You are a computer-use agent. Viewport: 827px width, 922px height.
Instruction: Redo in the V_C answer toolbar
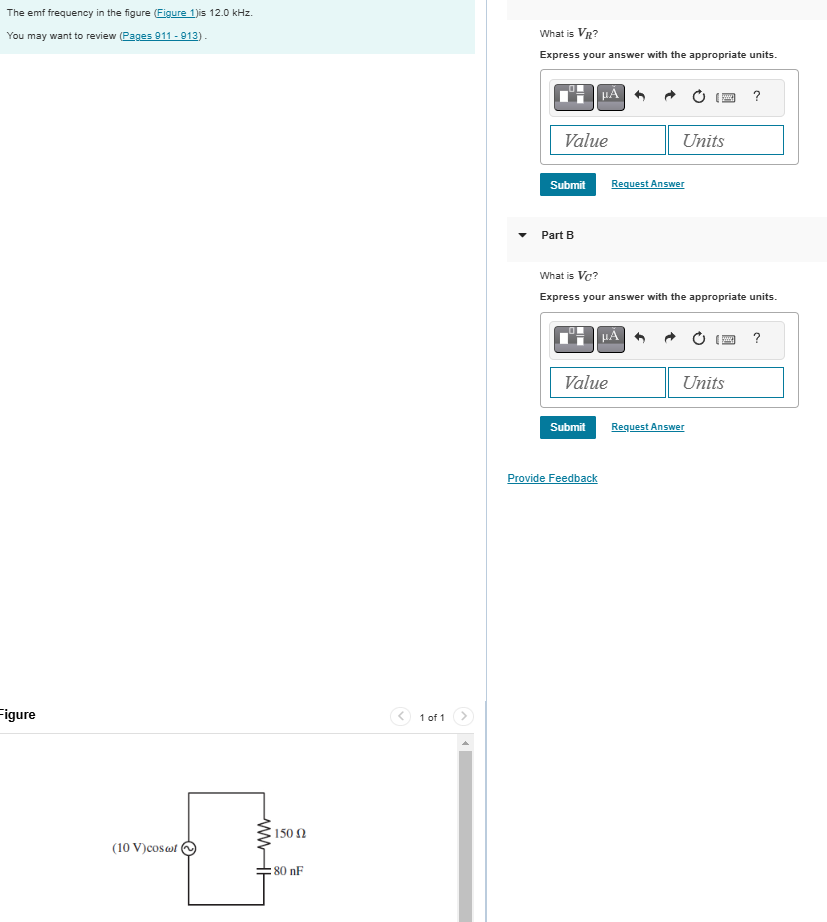tap(669, 338)
